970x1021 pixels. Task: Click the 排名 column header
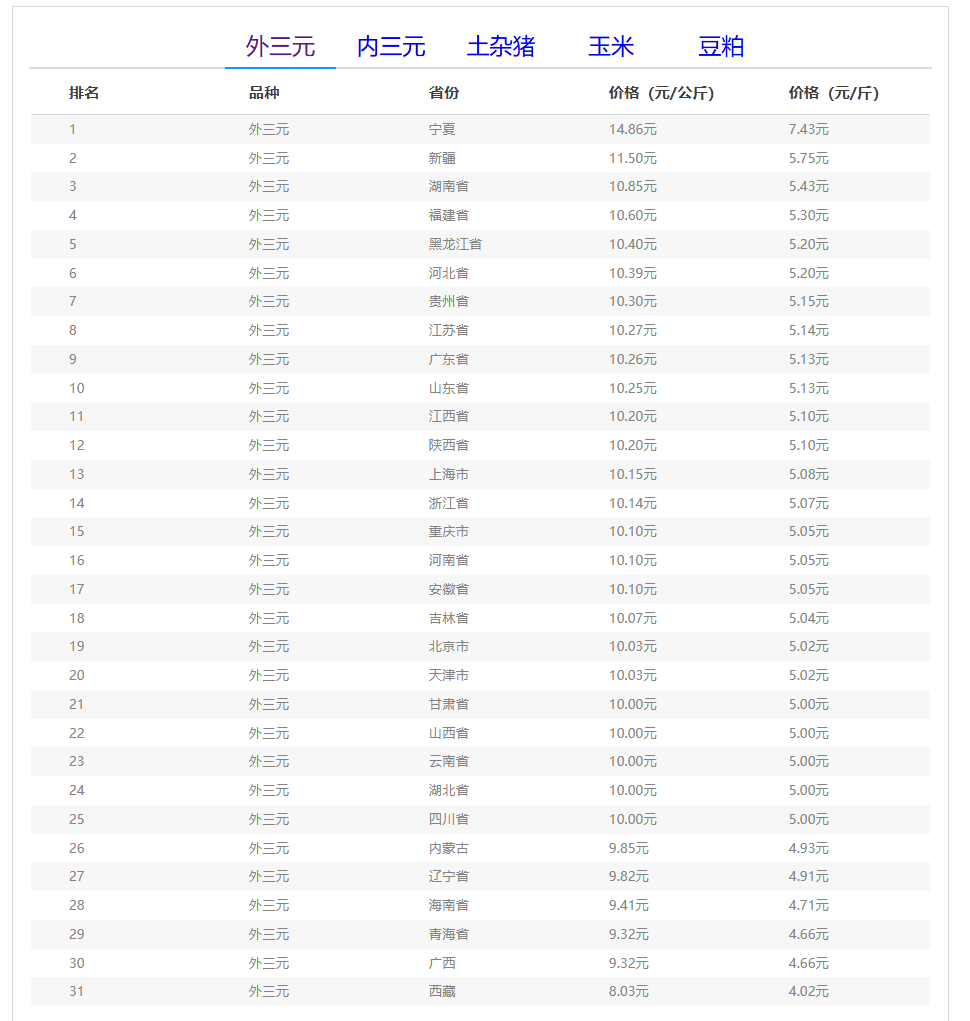[84, 93]
